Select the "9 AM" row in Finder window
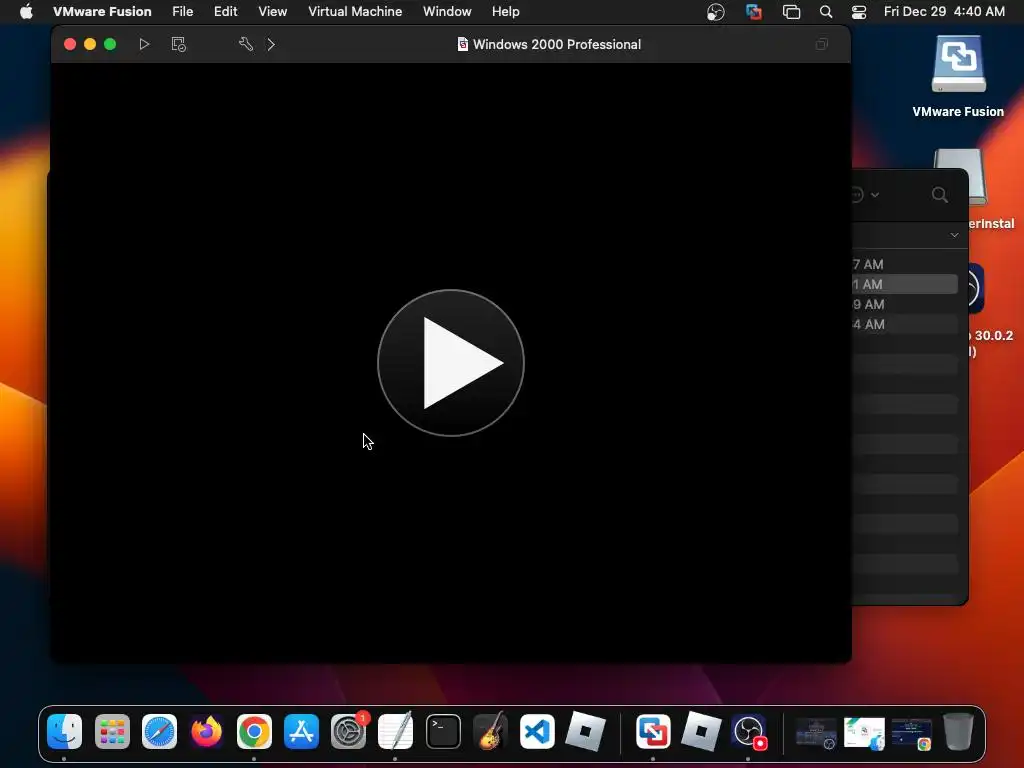The width and height of the screenshot is (1024, 768). [904, 304]
